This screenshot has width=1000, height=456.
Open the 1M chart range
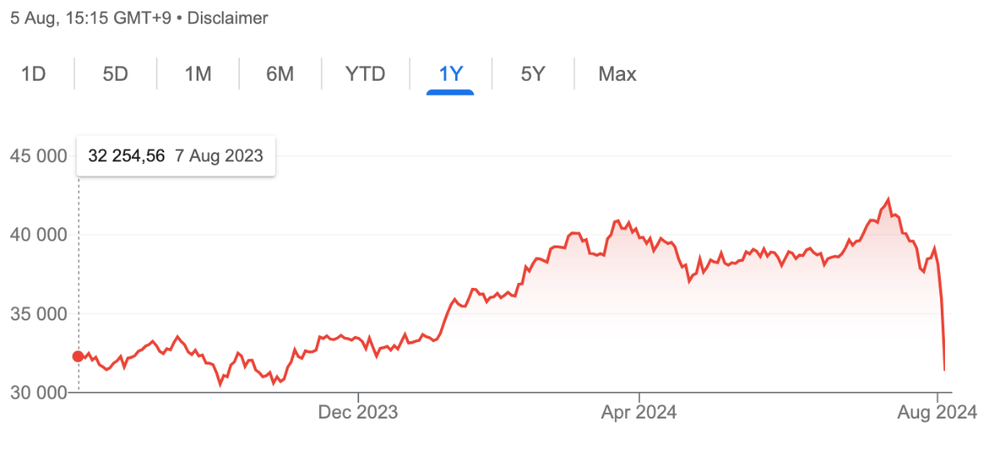click(198, 74)
